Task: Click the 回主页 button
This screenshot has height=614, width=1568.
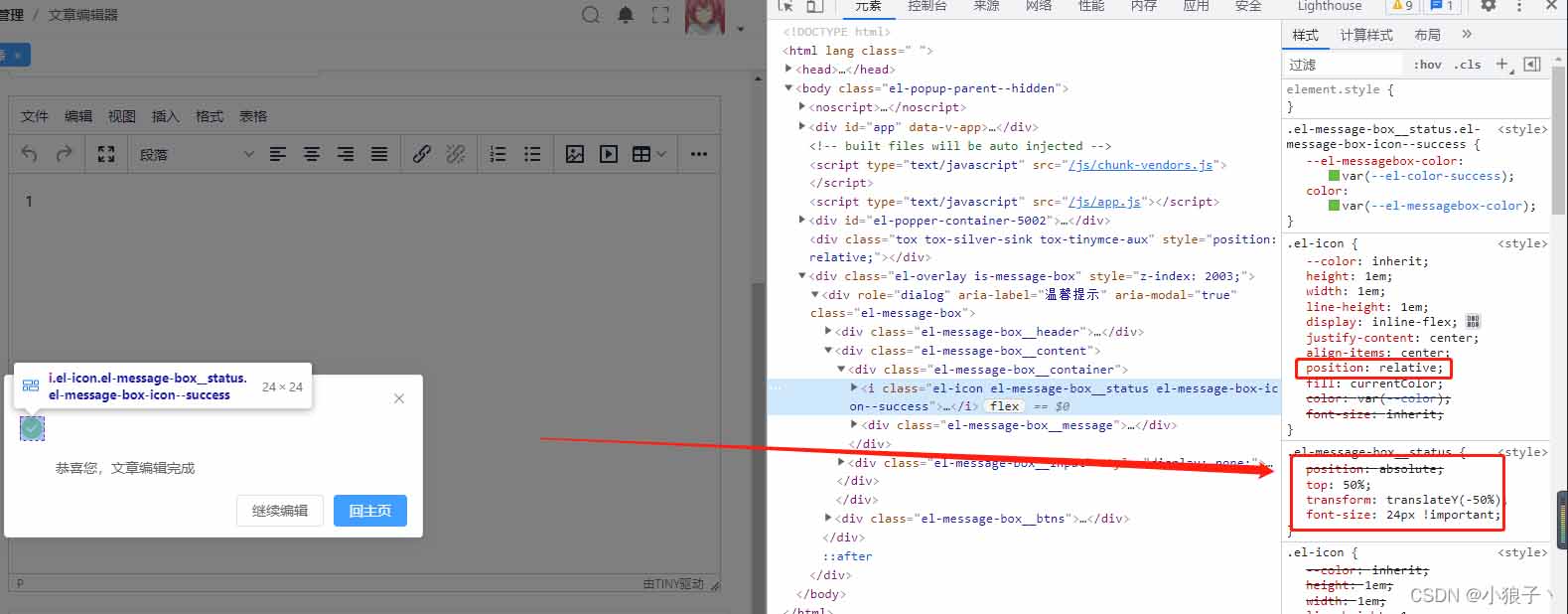Action: [x=369, y=511]
